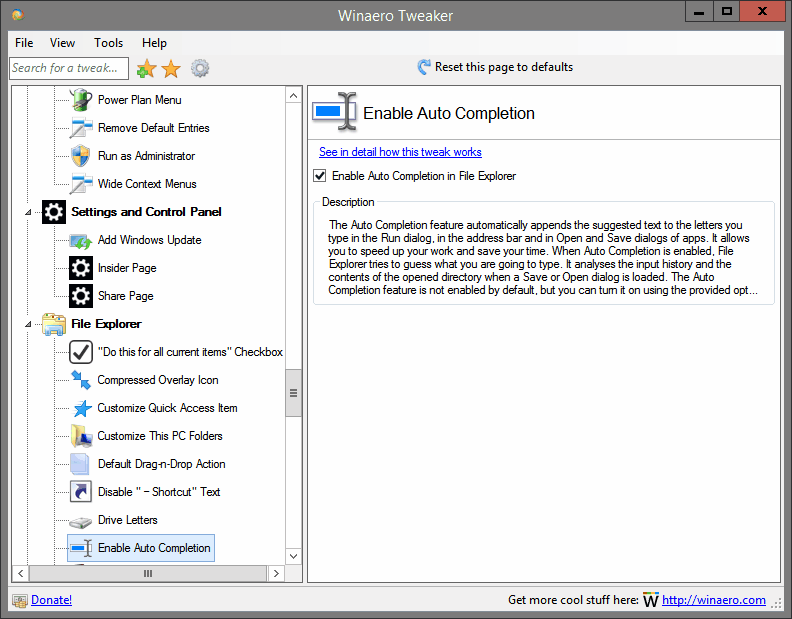This screenshot has width=792, height=619.
Task: Click the Customize Quick Access Item star icon
Action: (81, 408)
